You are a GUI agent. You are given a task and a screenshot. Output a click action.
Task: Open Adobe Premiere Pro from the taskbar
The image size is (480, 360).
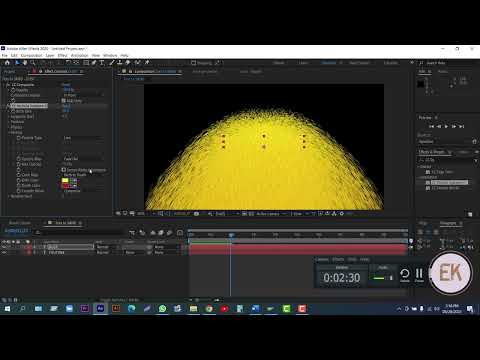[x=85, y=309]
